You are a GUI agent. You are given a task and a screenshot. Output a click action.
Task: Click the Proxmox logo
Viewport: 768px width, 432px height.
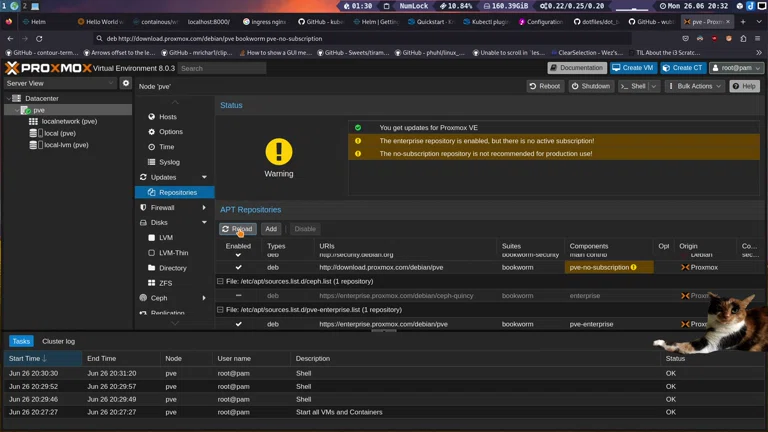48,68
